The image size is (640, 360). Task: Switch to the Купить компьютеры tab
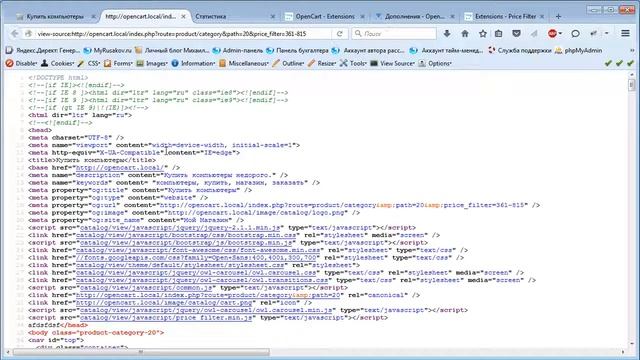coord(55,16)
